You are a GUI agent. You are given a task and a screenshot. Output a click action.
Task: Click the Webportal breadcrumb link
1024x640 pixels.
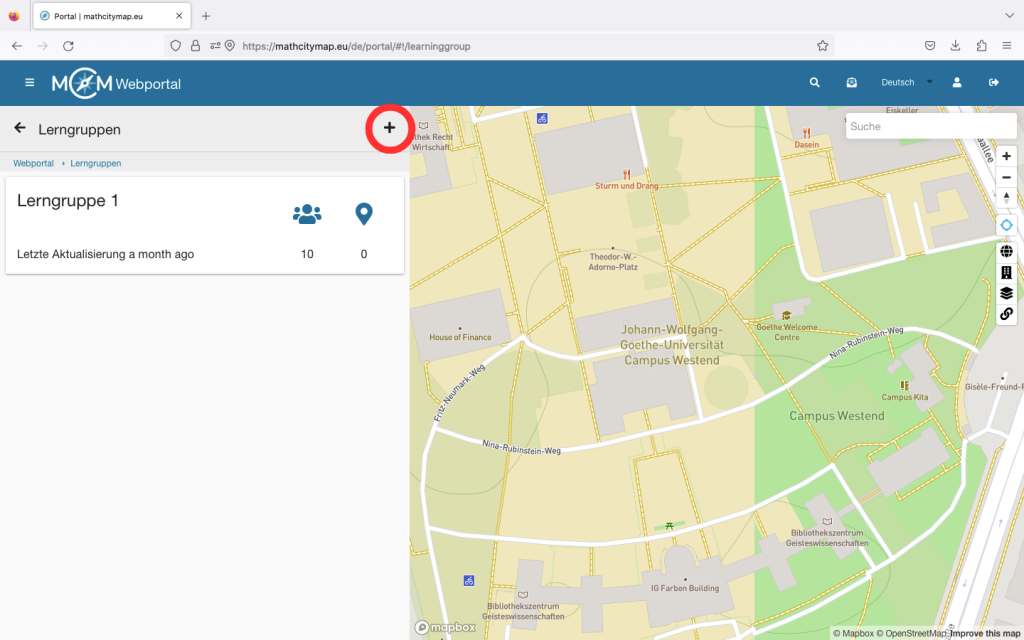coord(33,163)
